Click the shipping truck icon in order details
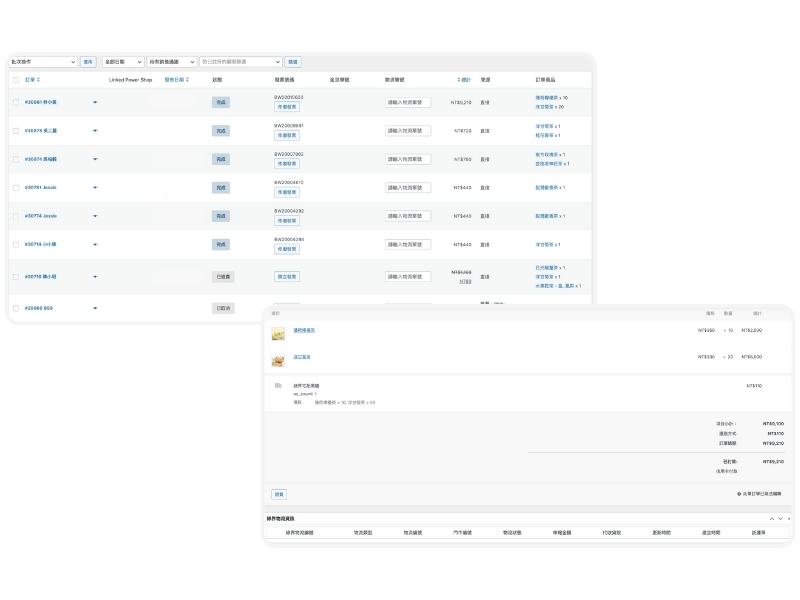The width and height of the screenshot is (800, 600). [278, 385]
